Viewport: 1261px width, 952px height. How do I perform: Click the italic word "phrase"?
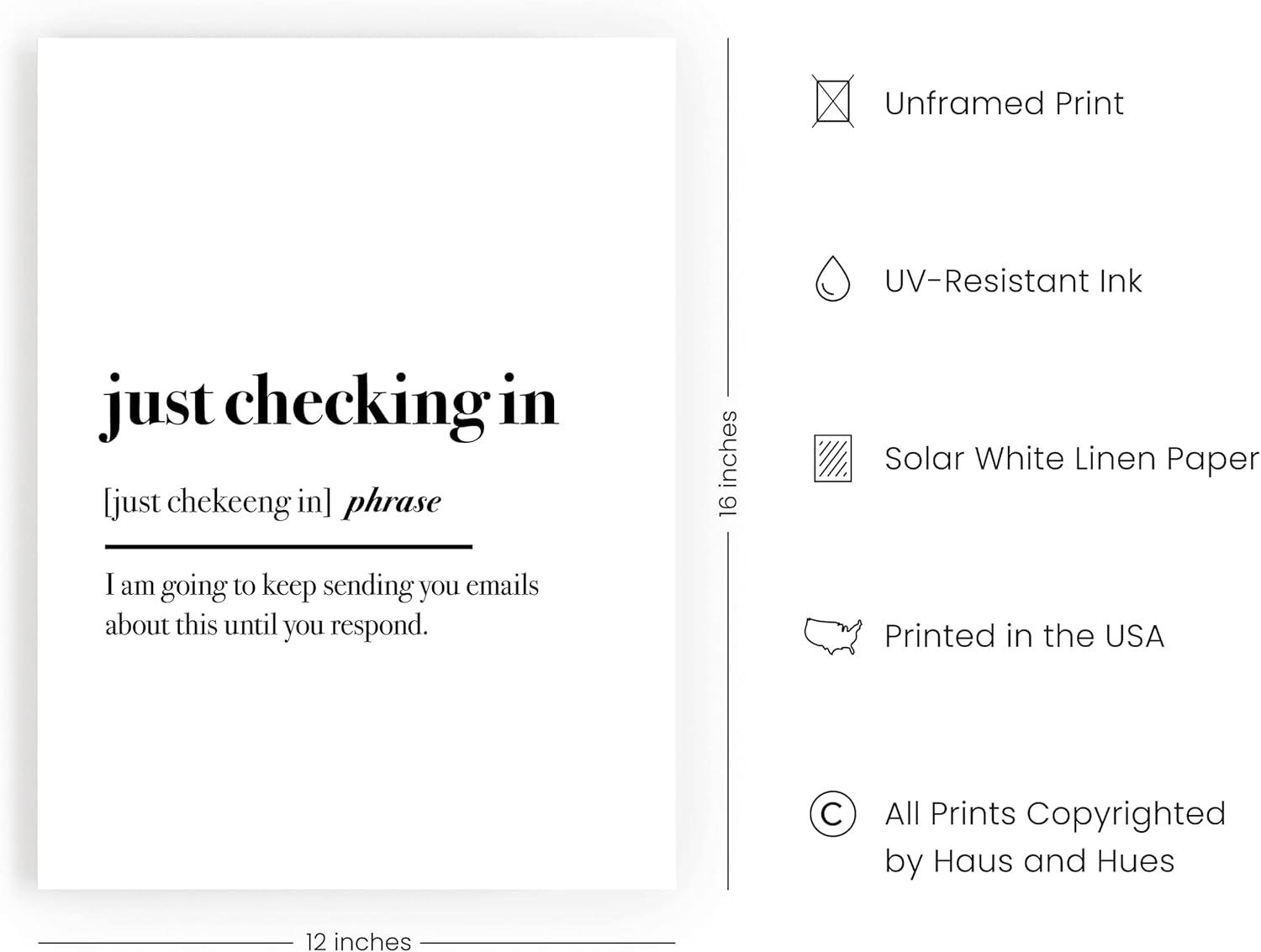click(x=393, y=502)
